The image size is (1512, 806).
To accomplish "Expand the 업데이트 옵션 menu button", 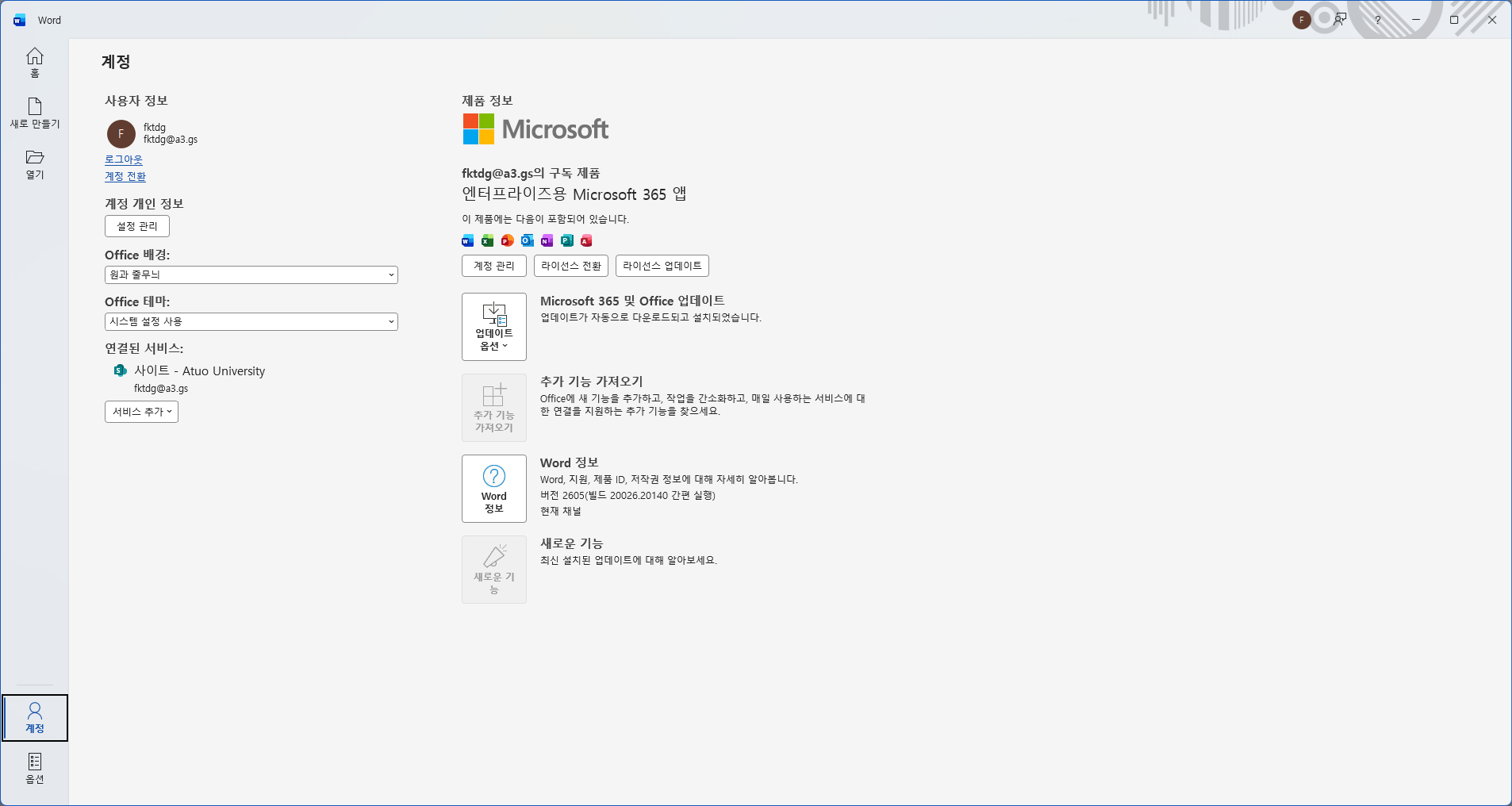I will [x=494, y=327].
